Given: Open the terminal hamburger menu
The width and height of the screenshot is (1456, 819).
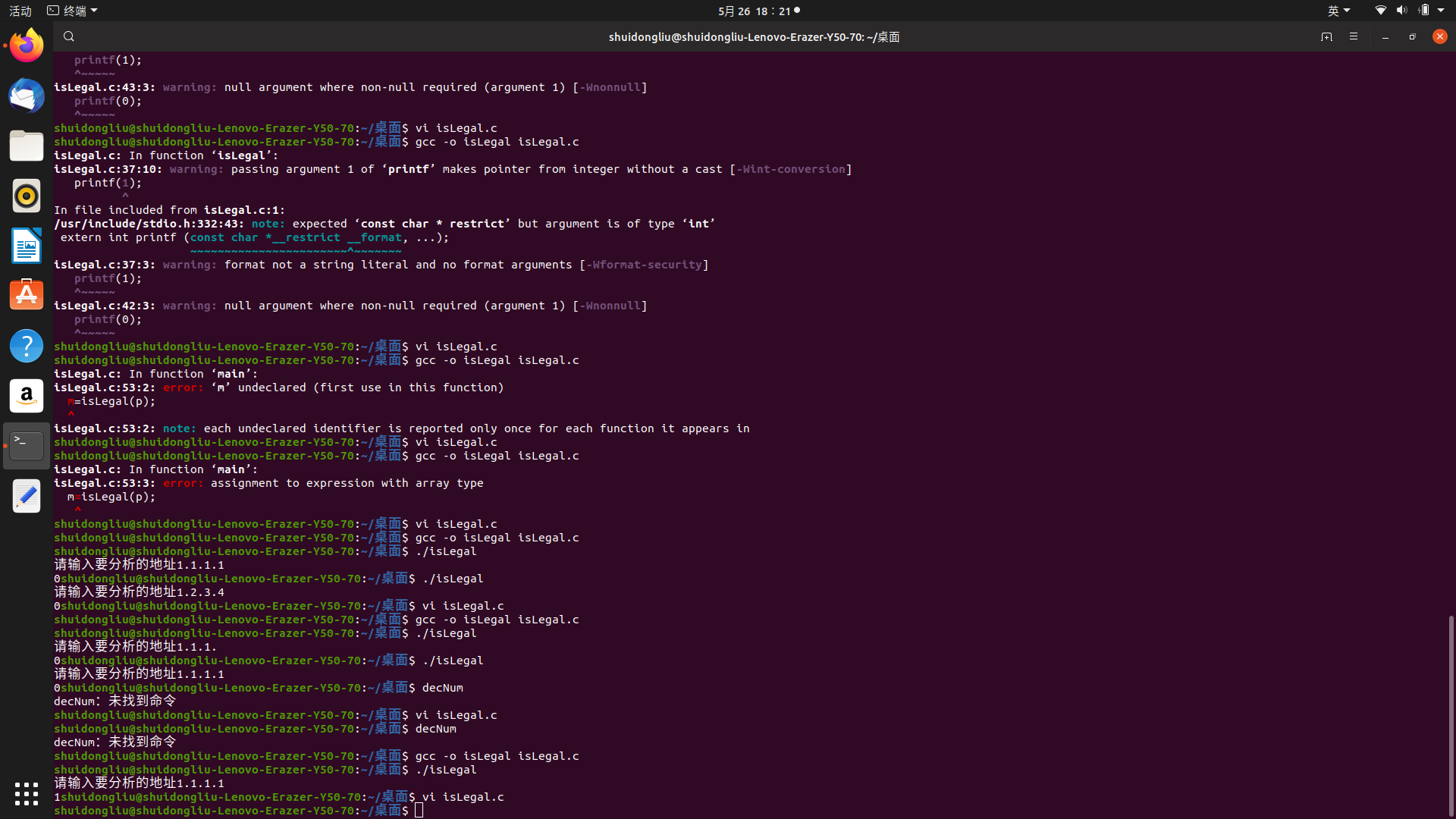Looking at the screenshot, I should click(1354, 36).
